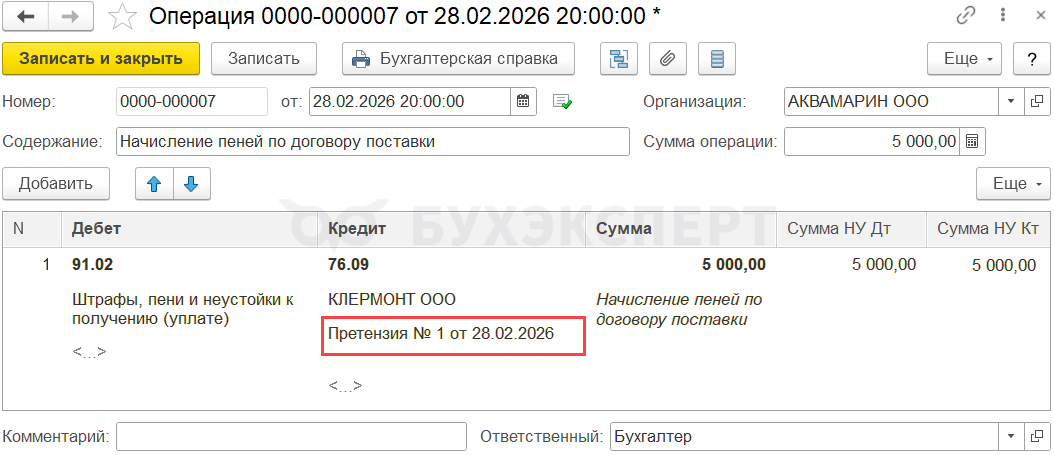The width and height of the screenshot is (1054, 455).
Task: Click the forward navigation arrow
Action: [71, 16]
